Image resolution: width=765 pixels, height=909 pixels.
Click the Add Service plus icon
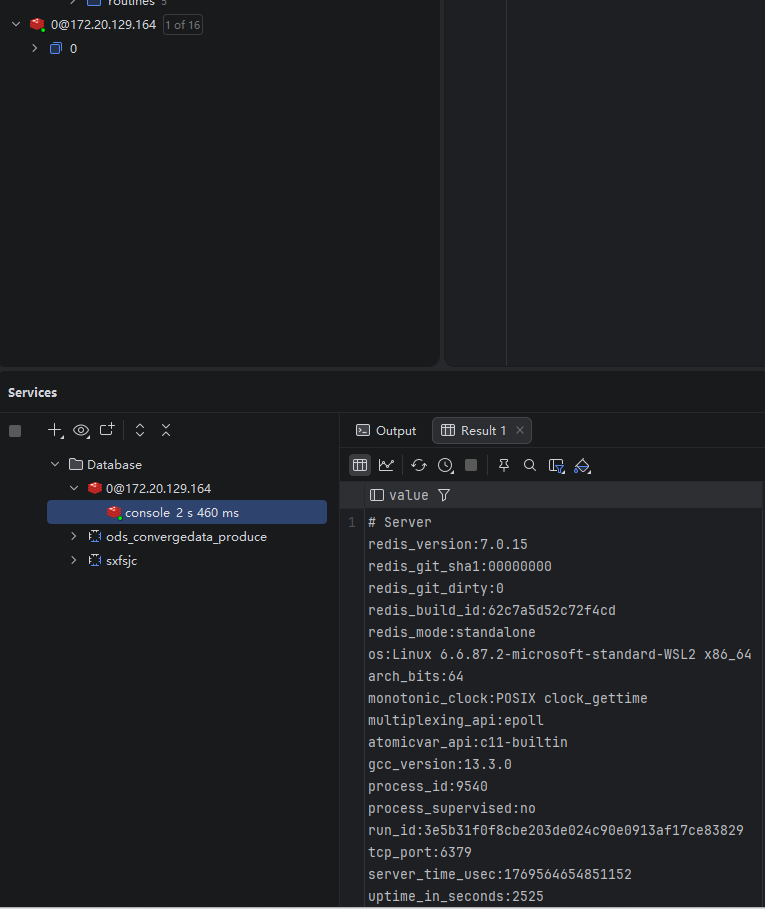(55, 430)
